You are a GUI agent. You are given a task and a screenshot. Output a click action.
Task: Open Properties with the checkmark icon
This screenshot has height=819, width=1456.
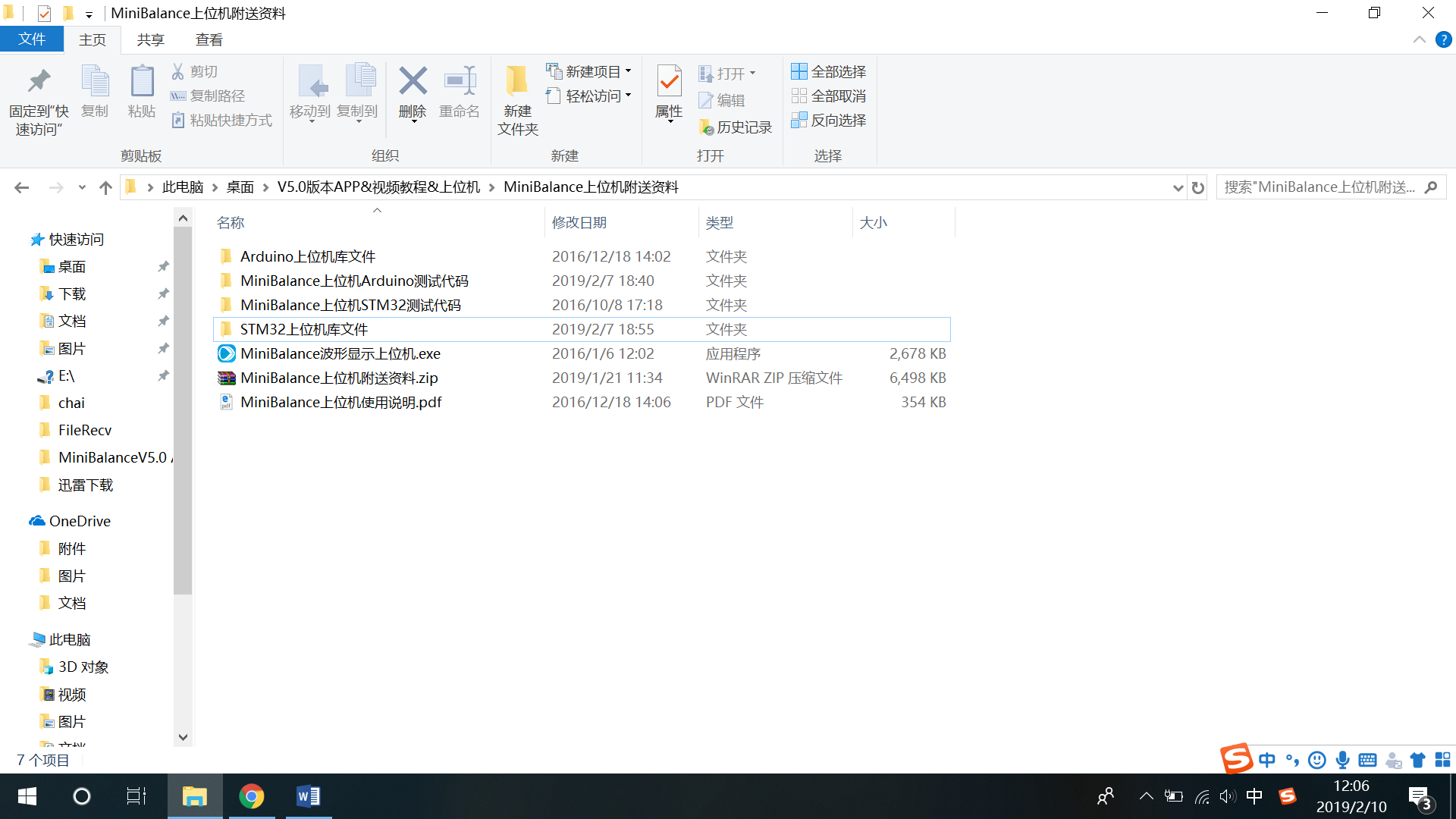pyautogui.click(x=669, y=81)
